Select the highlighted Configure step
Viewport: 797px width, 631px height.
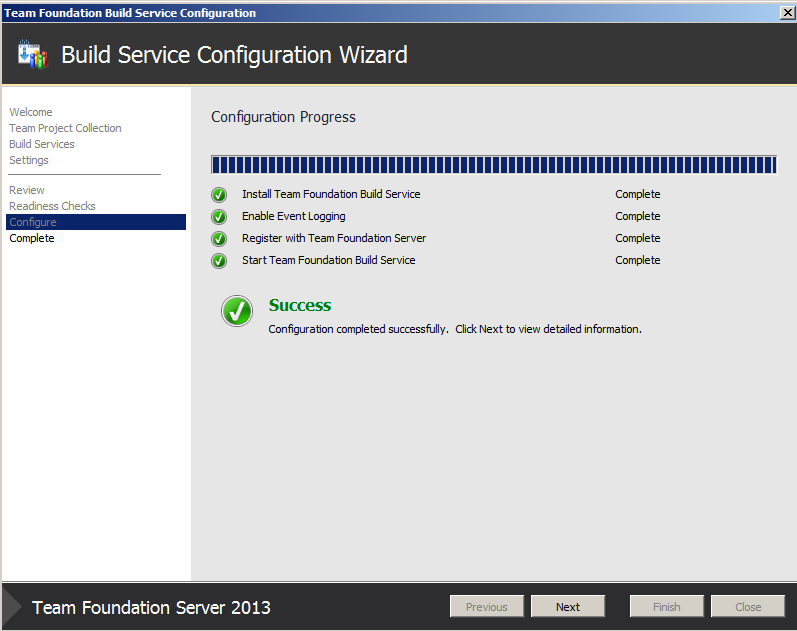tap(33, 222)
